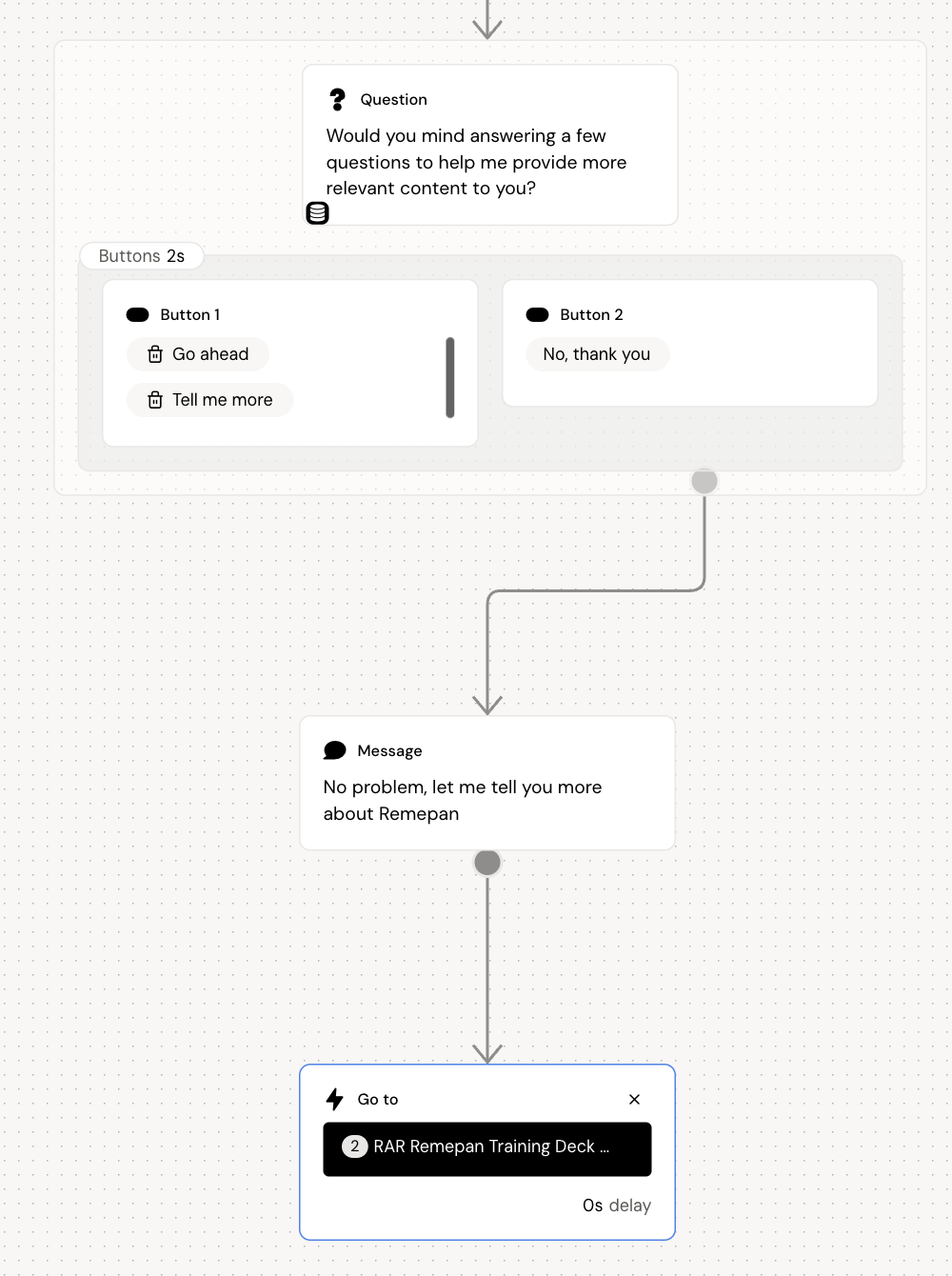Click the connector dot below Message block
The height and width of the screenshot is (1276, 952).
[487, 862]
